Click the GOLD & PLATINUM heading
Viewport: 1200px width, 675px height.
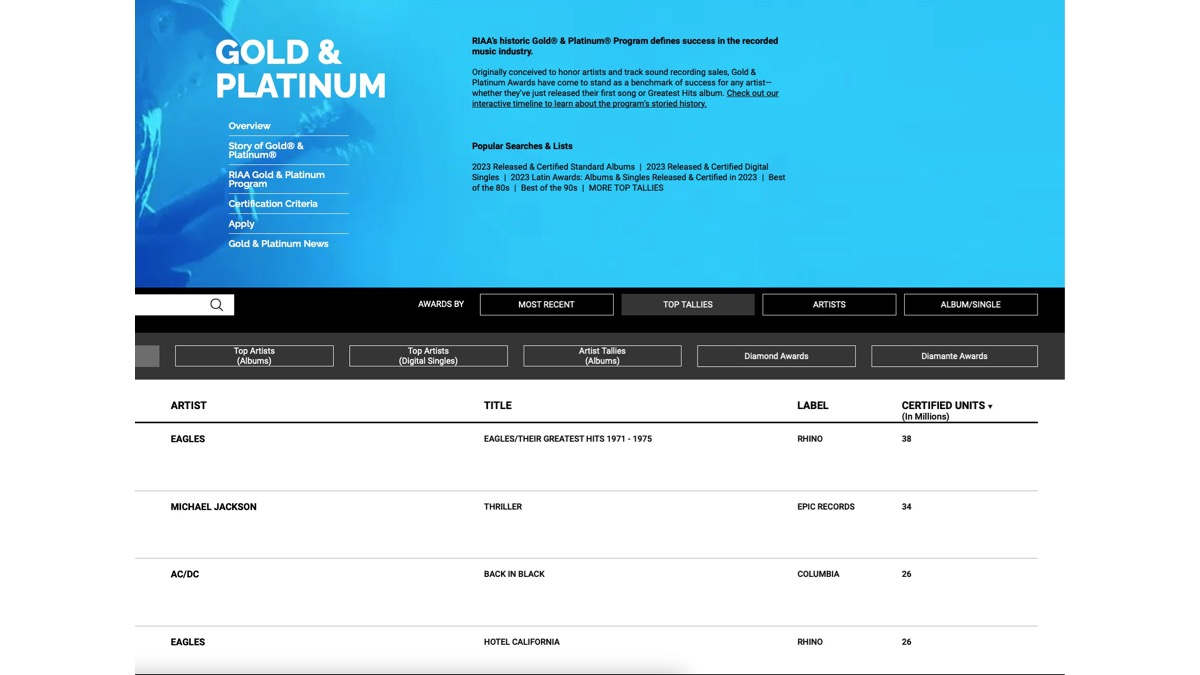point(300,68)
